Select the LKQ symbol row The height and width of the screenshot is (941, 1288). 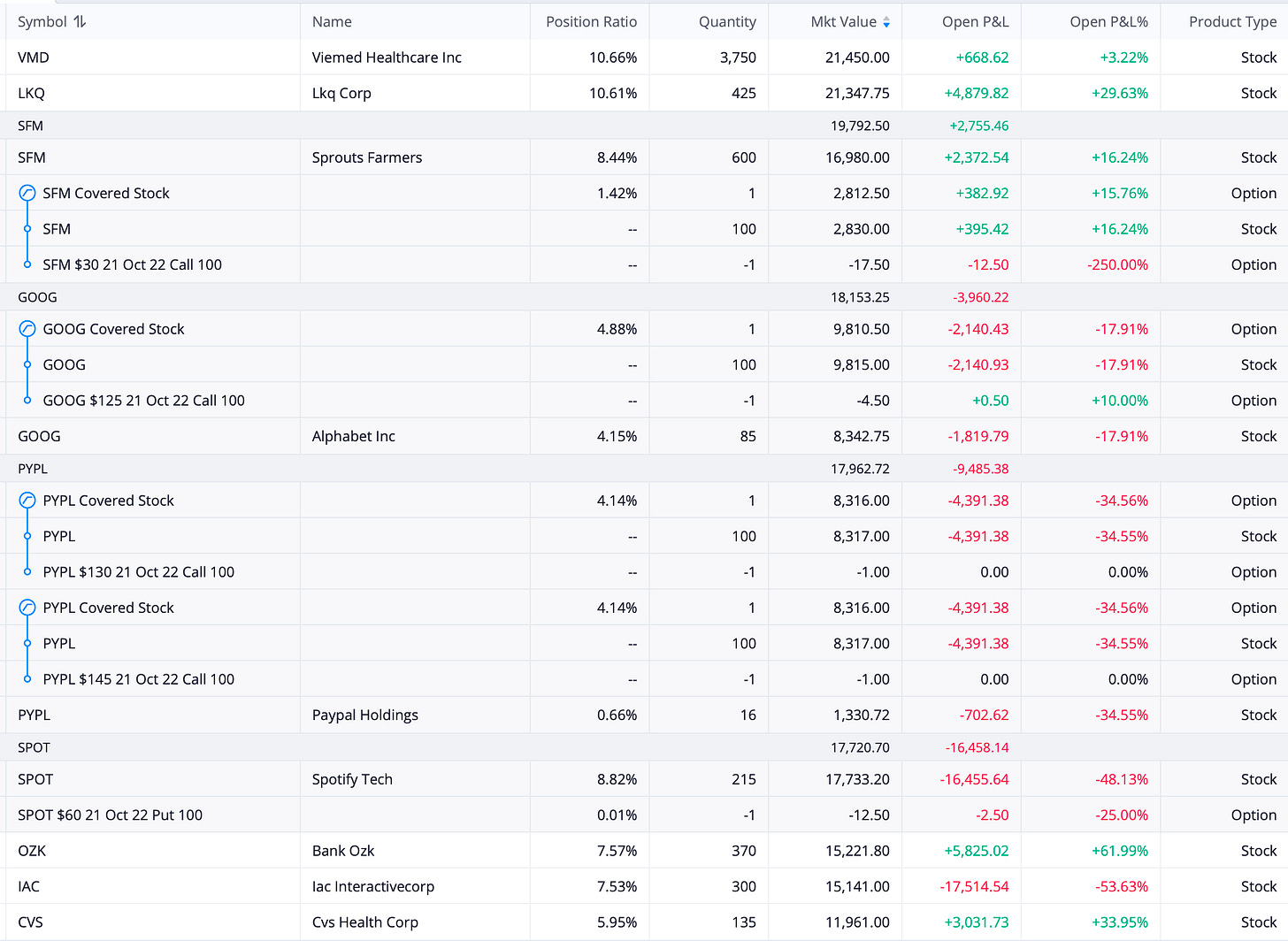click(x=31, y=93)
